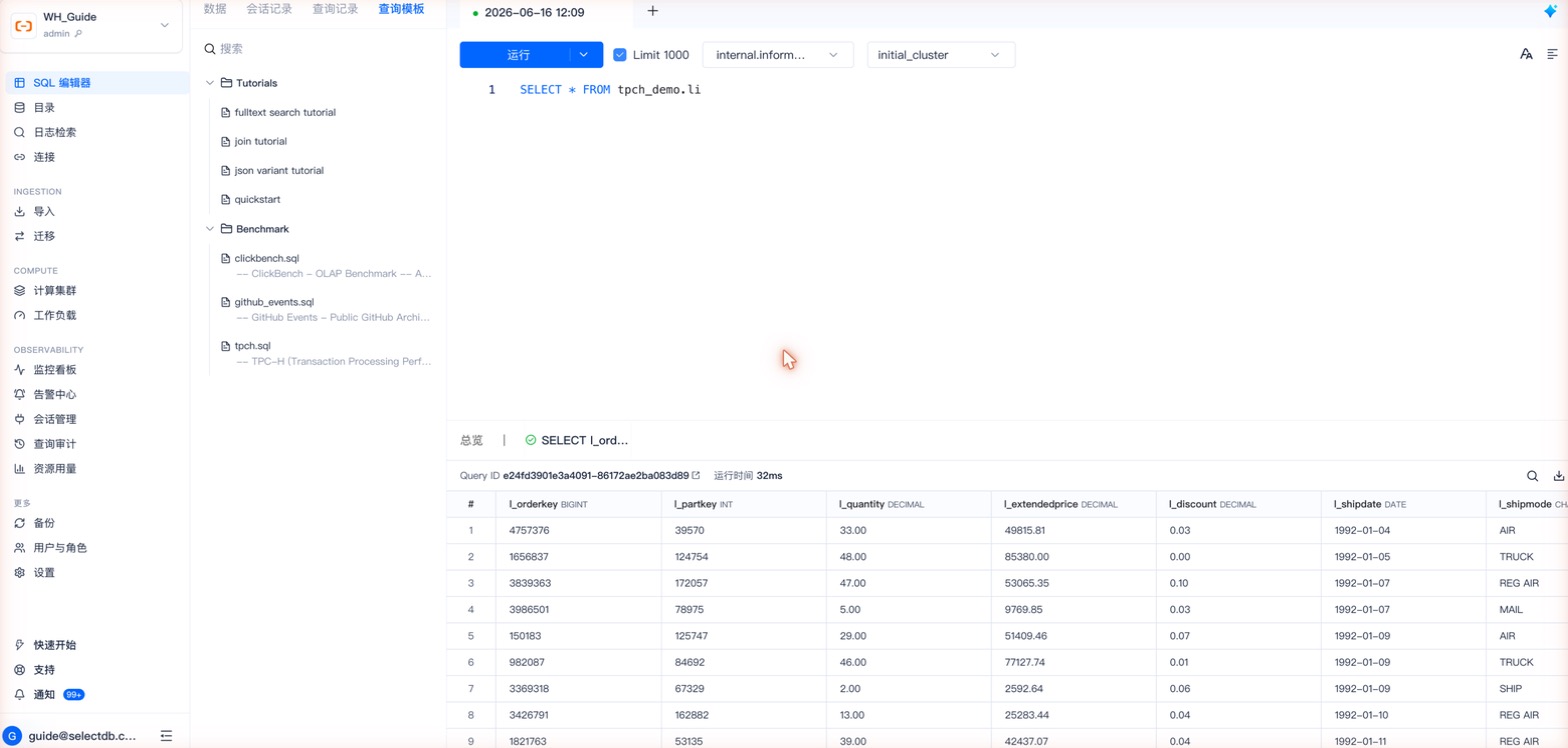Click the 迁移 migration icon
The width and height of the screenshot is (1568, 748).
pyautogui.click(x=19, y=236)
